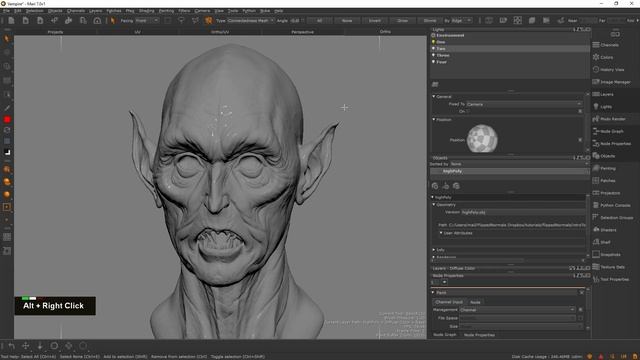This screenshot has height=360, width=640.
Task: Toggle the bulb icon for light Three
Action: point(433,55)
